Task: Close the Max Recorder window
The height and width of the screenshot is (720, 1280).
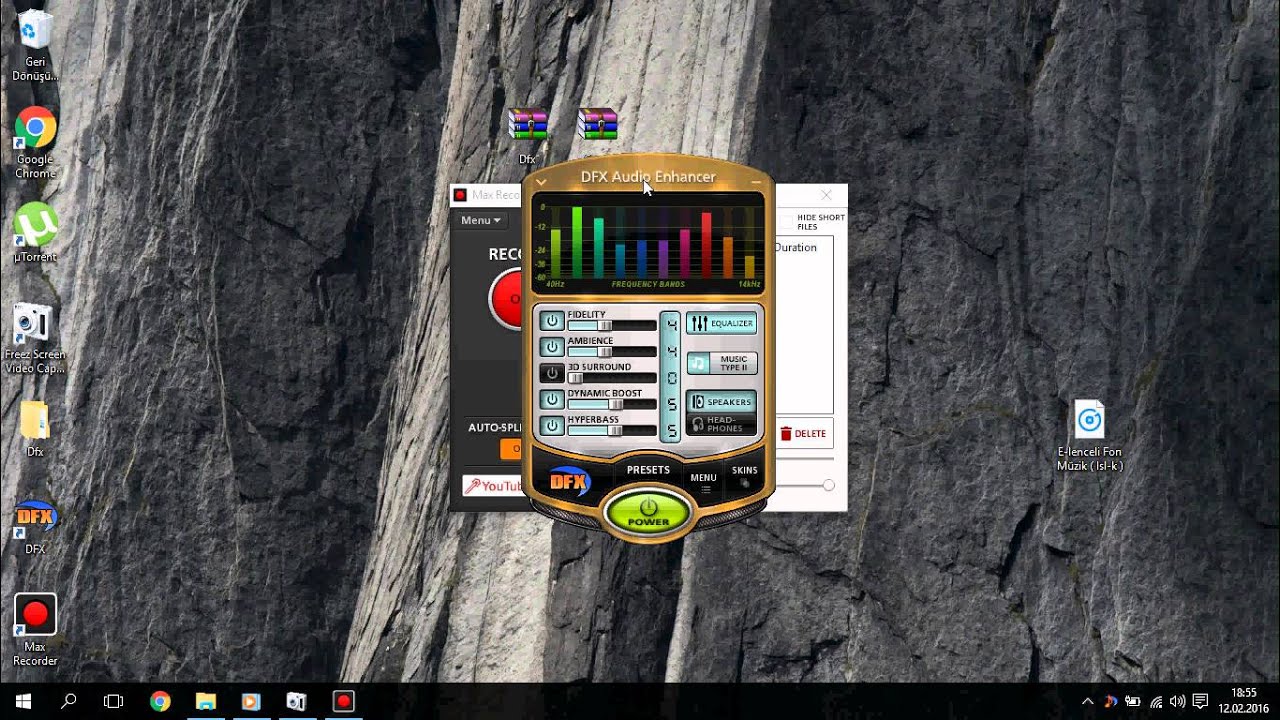Action: pos(826,195)
